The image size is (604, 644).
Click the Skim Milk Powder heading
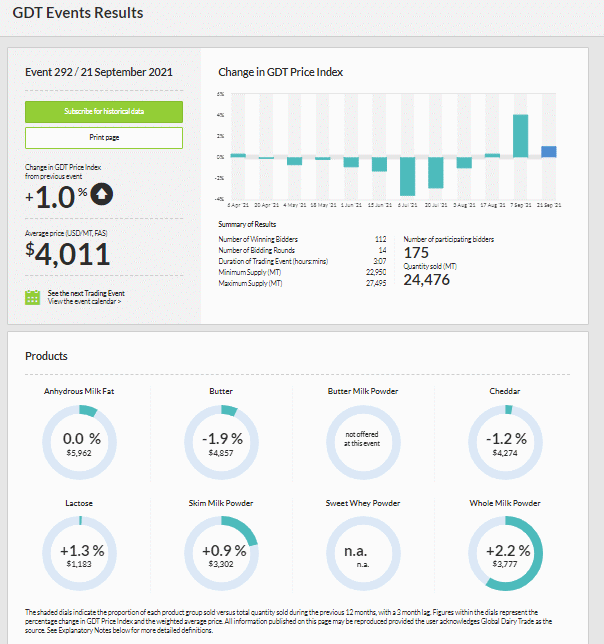pos(221,503)
